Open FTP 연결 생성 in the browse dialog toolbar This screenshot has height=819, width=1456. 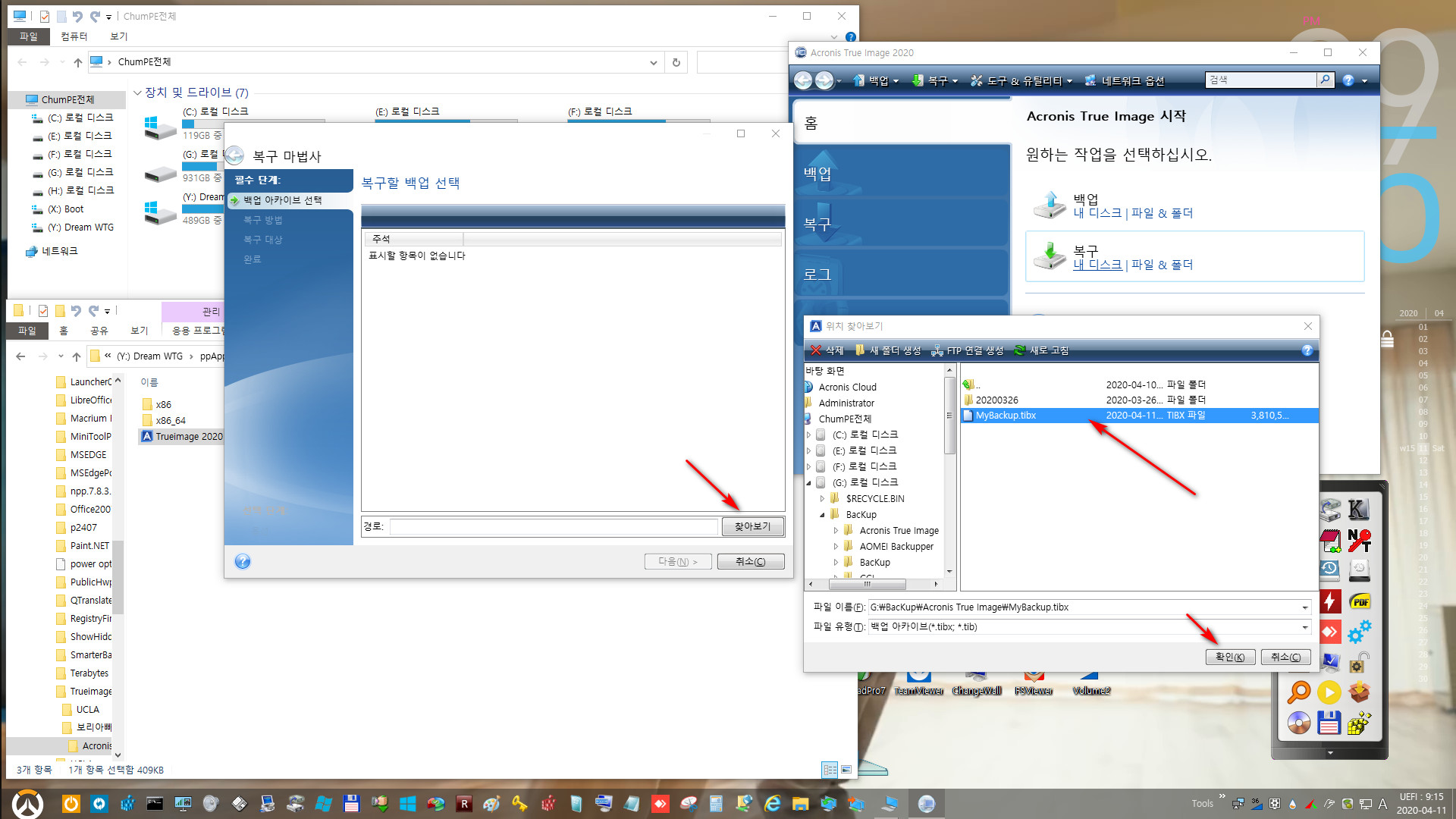(967, 350)
